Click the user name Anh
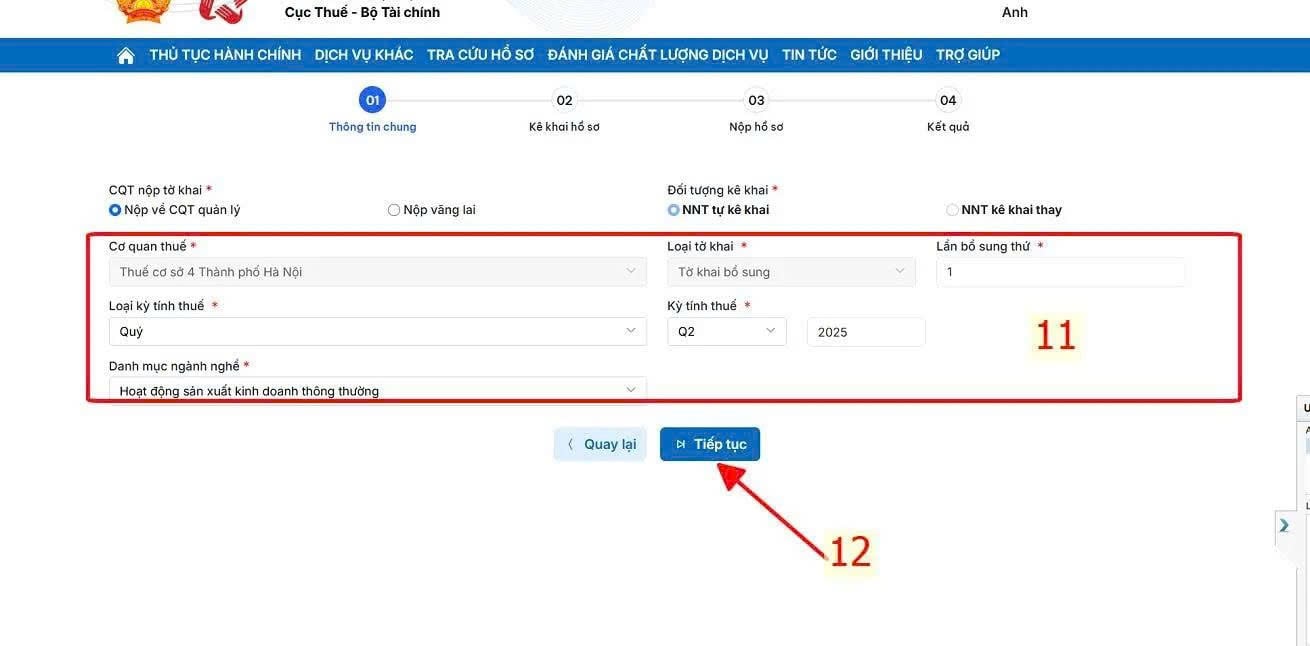The image size is (1310, 646). pos(1015,12)
